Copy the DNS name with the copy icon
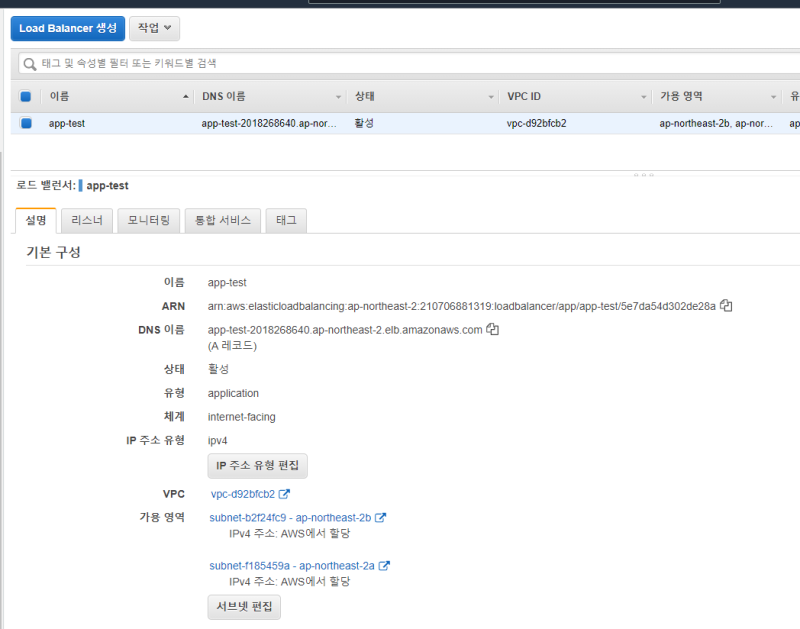The height and width of the screenshot is (629, 800). point(492,330)
